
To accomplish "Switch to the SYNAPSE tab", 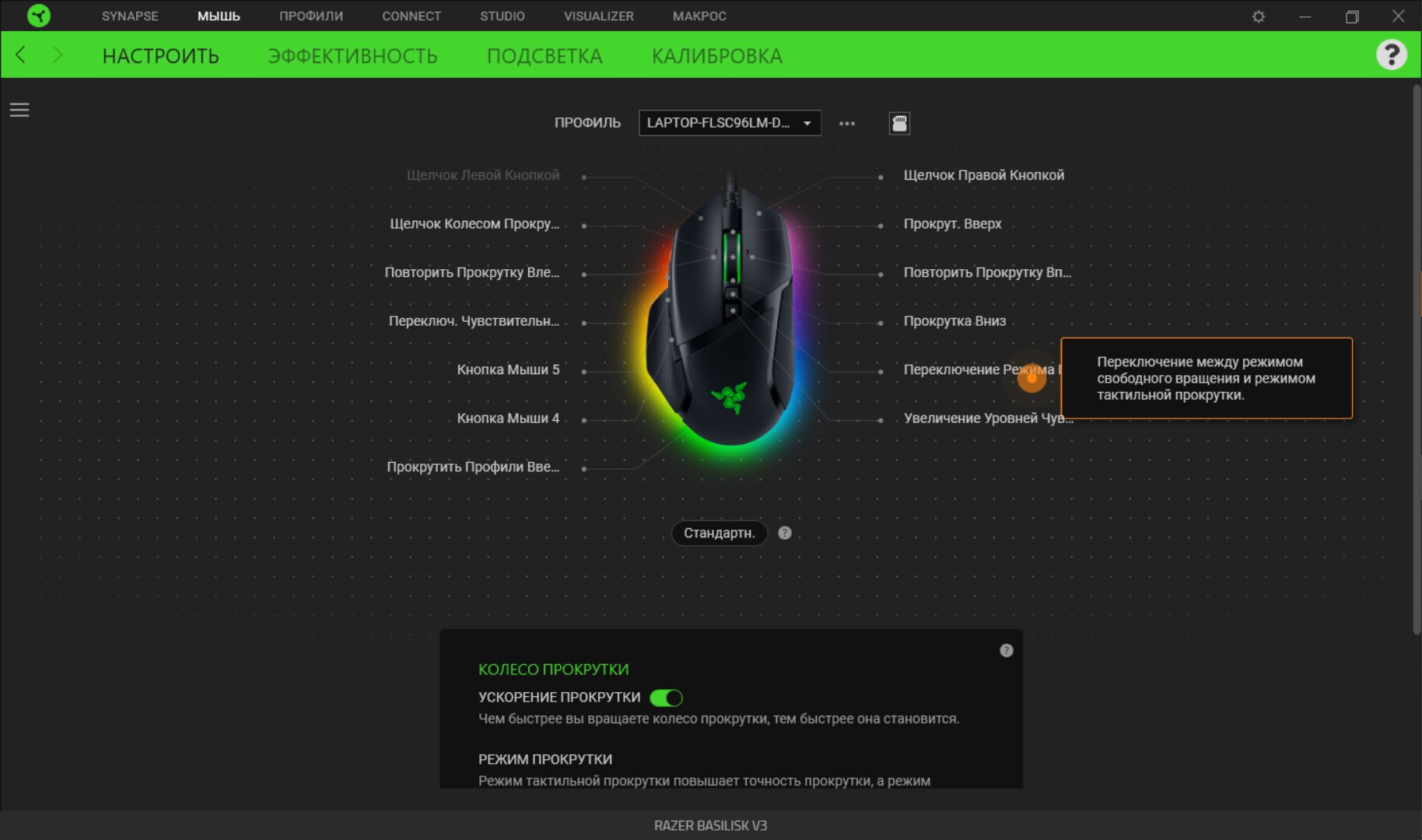I will [x=130, y=16].
